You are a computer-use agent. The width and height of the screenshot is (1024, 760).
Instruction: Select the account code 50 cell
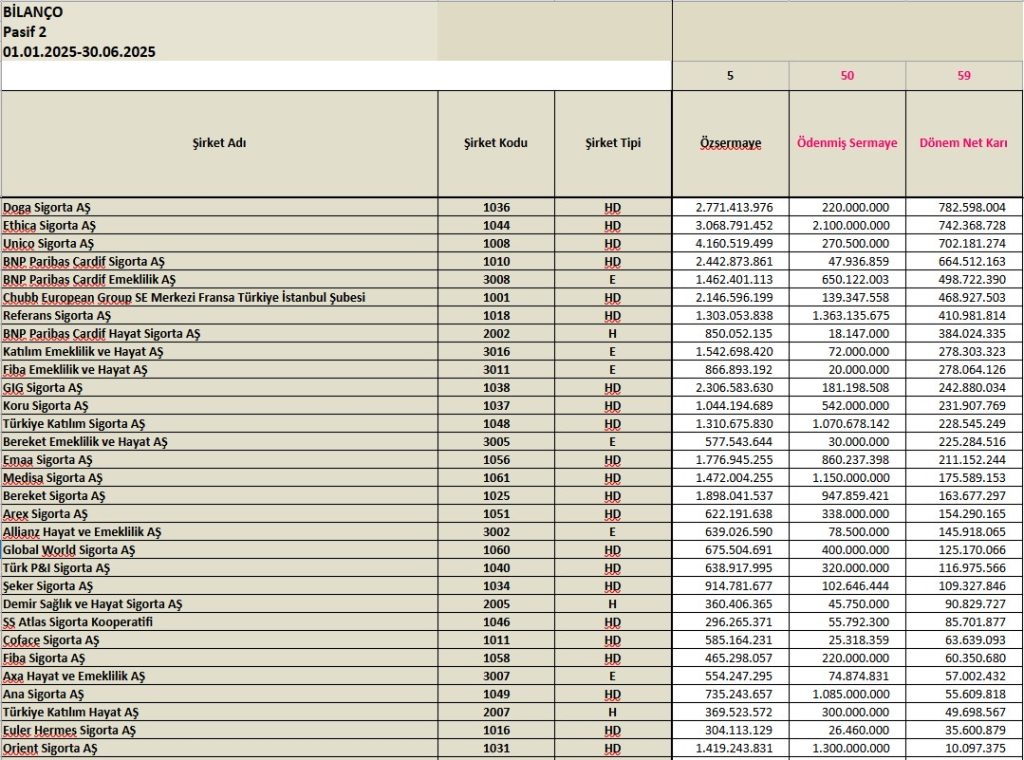pyautogui.click(x=847, y=76)
